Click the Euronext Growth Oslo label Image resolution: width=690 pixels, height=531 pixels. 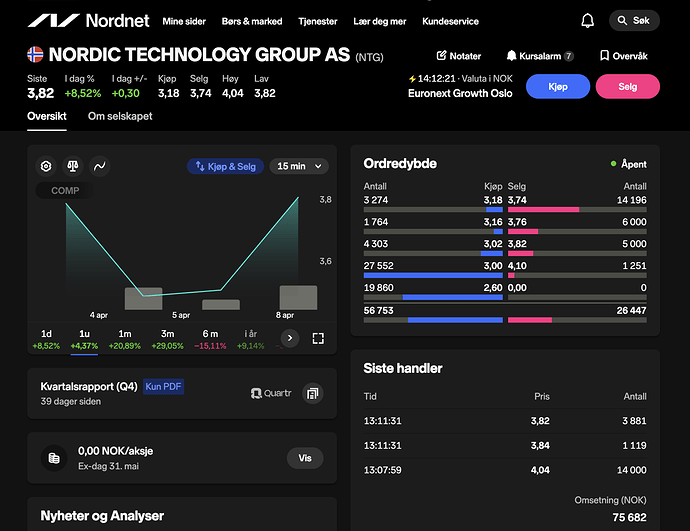coord(460,93)
